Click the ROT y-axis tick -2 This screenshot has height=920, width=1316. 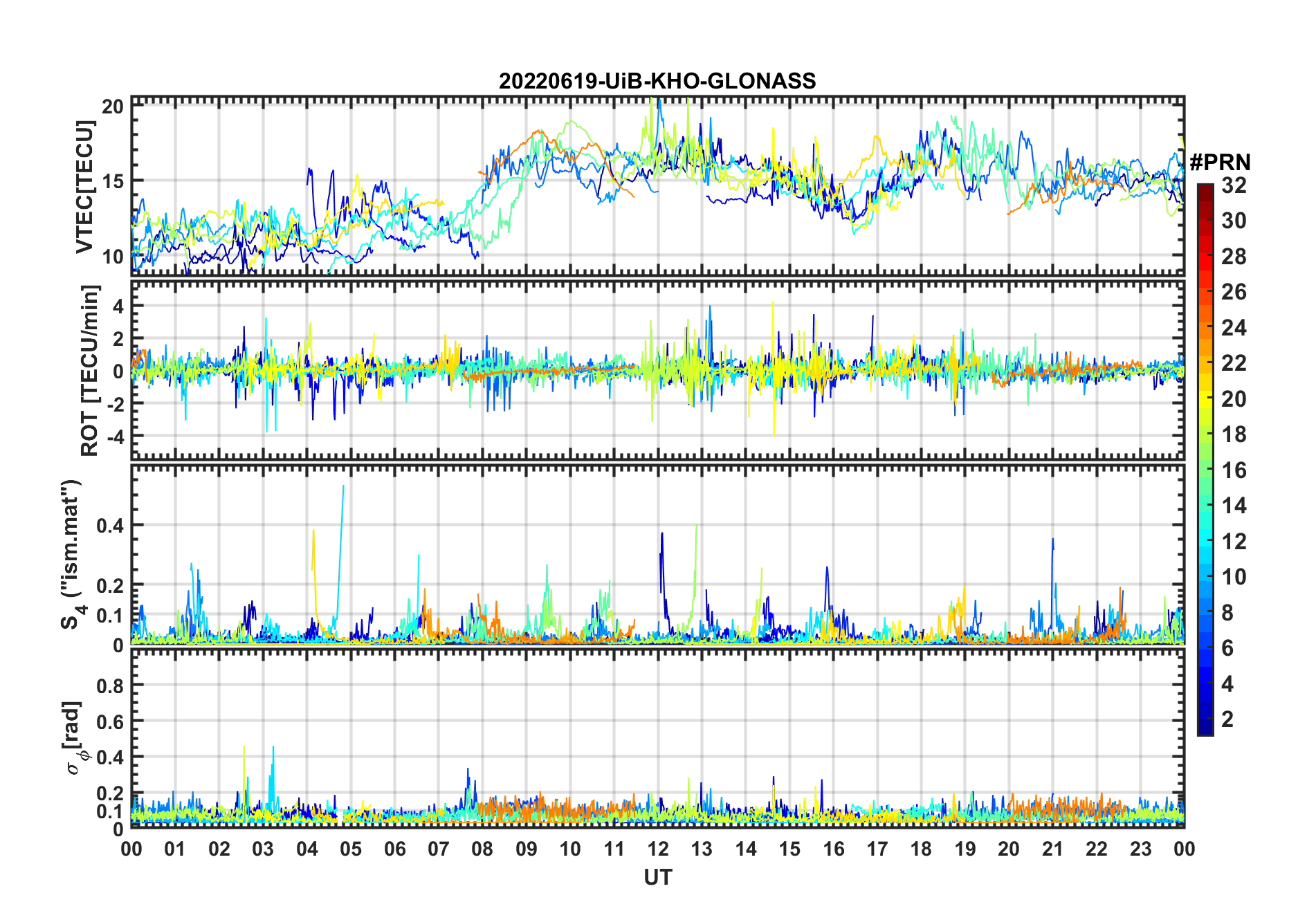115,403
